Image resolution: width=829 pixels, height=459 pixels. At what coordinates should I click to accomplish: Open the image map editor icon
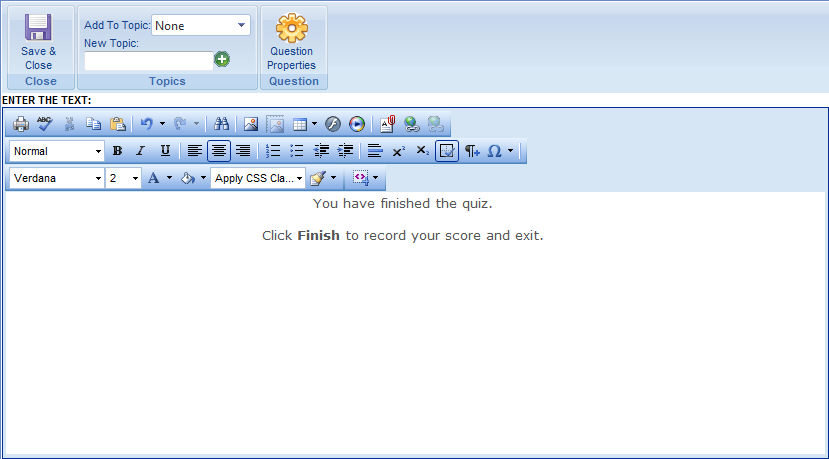tap(275, 124)
